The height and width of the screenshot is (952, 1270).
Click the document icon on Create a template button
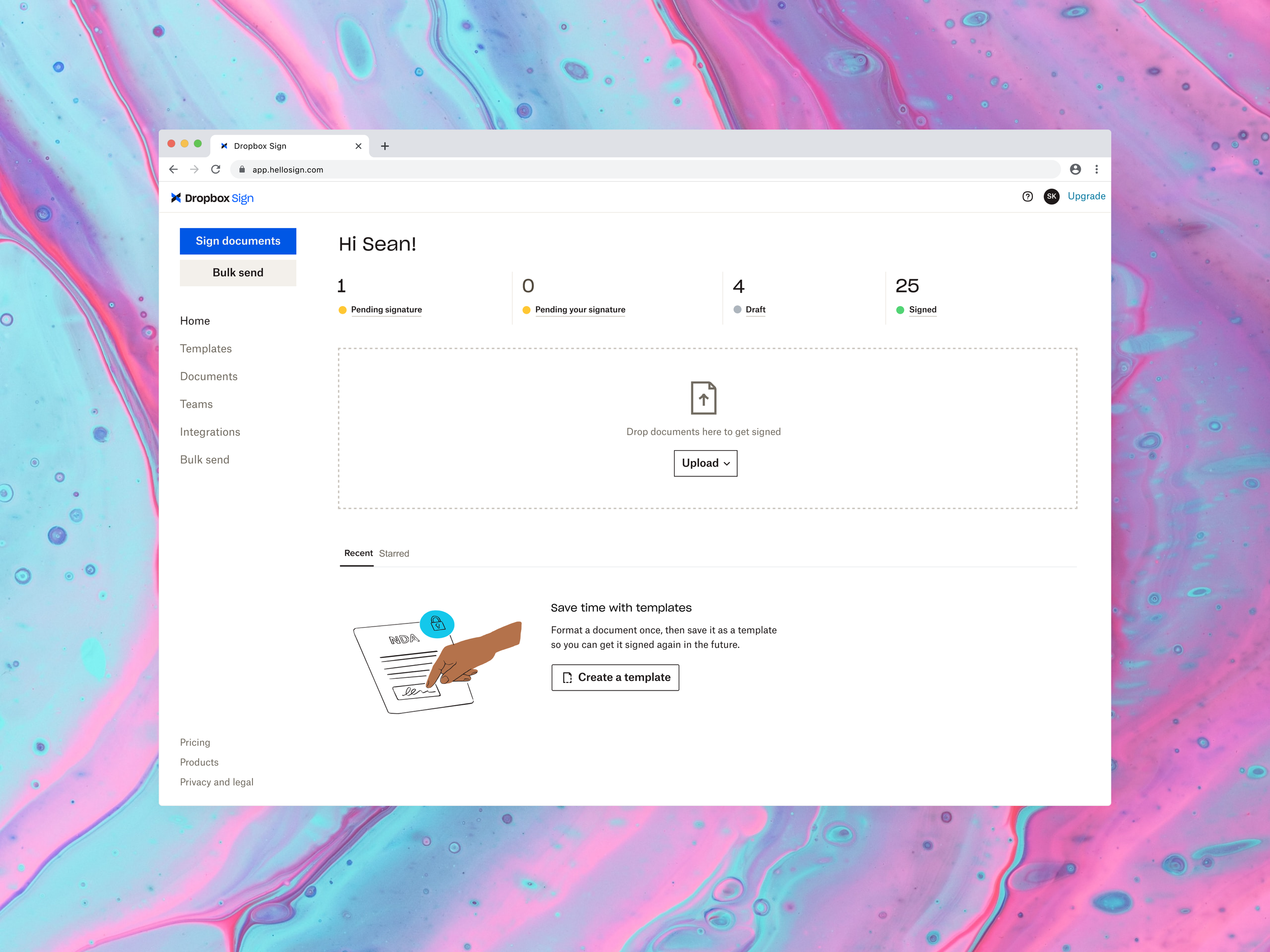pos(567,677)
